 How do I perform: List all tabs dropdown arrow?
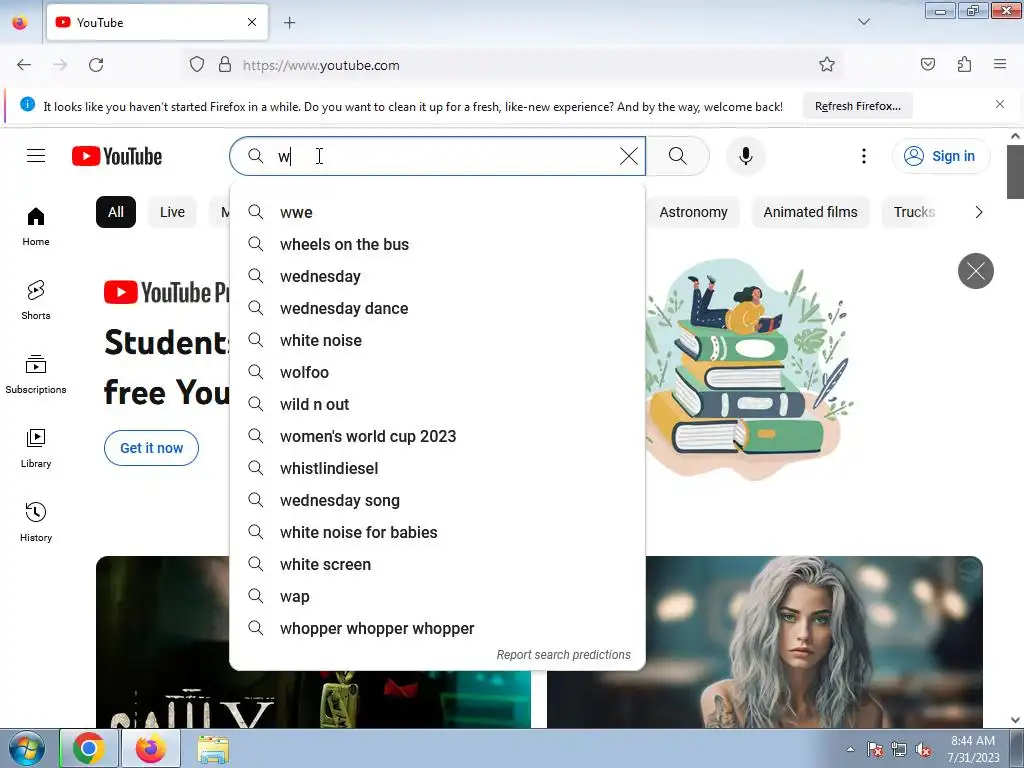tap(863, 22)
